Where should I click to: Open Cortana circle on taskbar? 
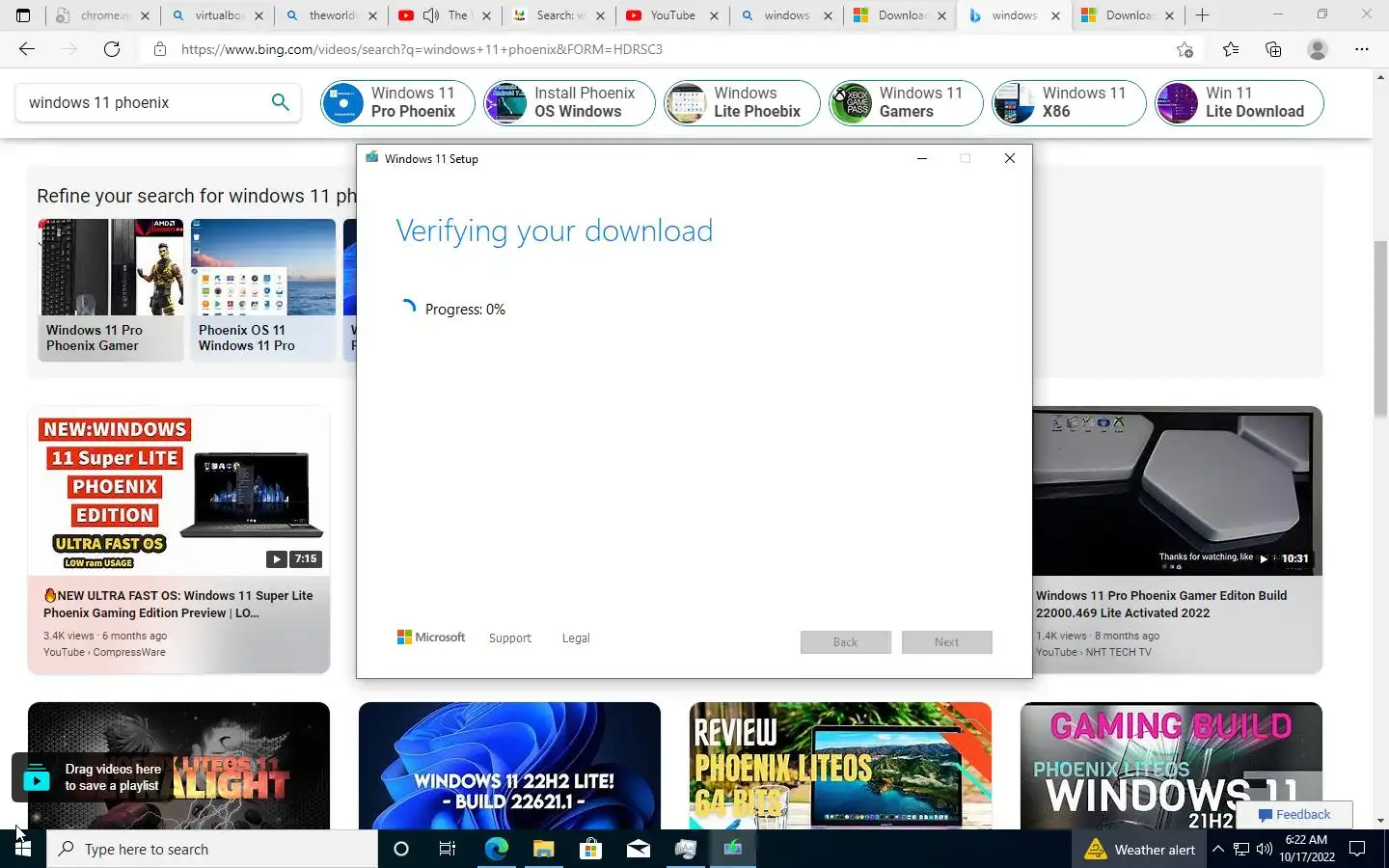tap(401, 849)
